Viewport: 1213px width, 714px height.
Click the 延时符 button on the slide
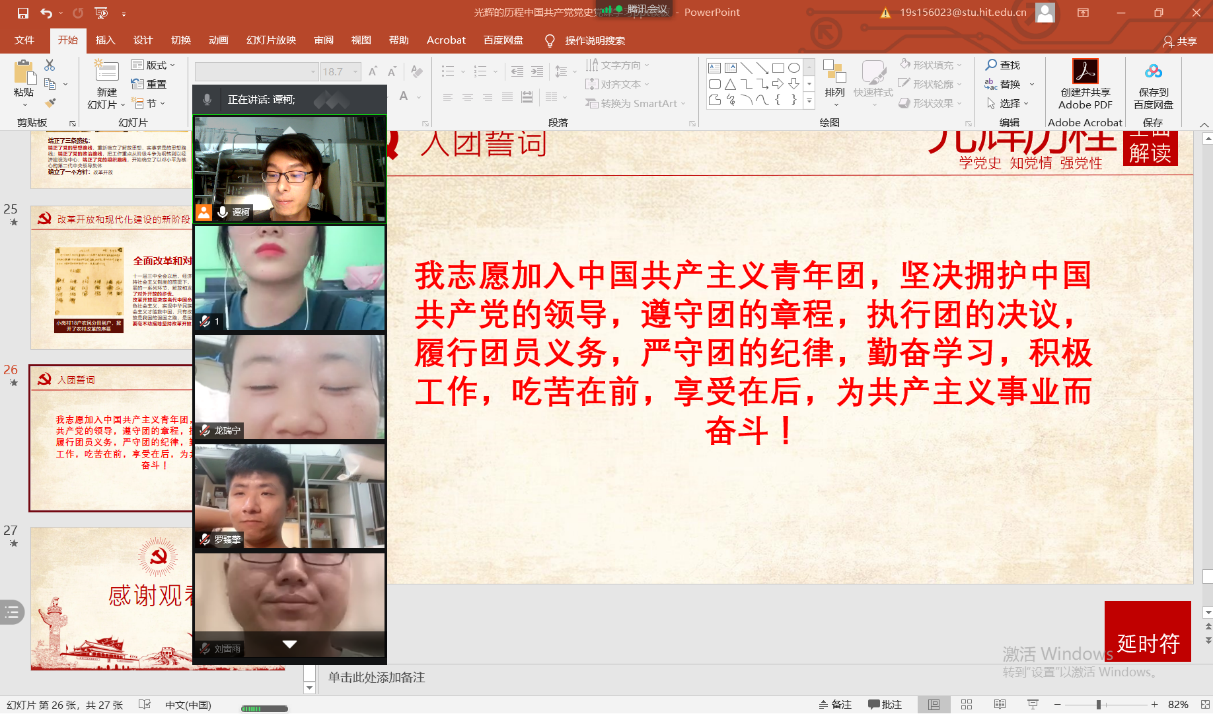pos(1146,633)
